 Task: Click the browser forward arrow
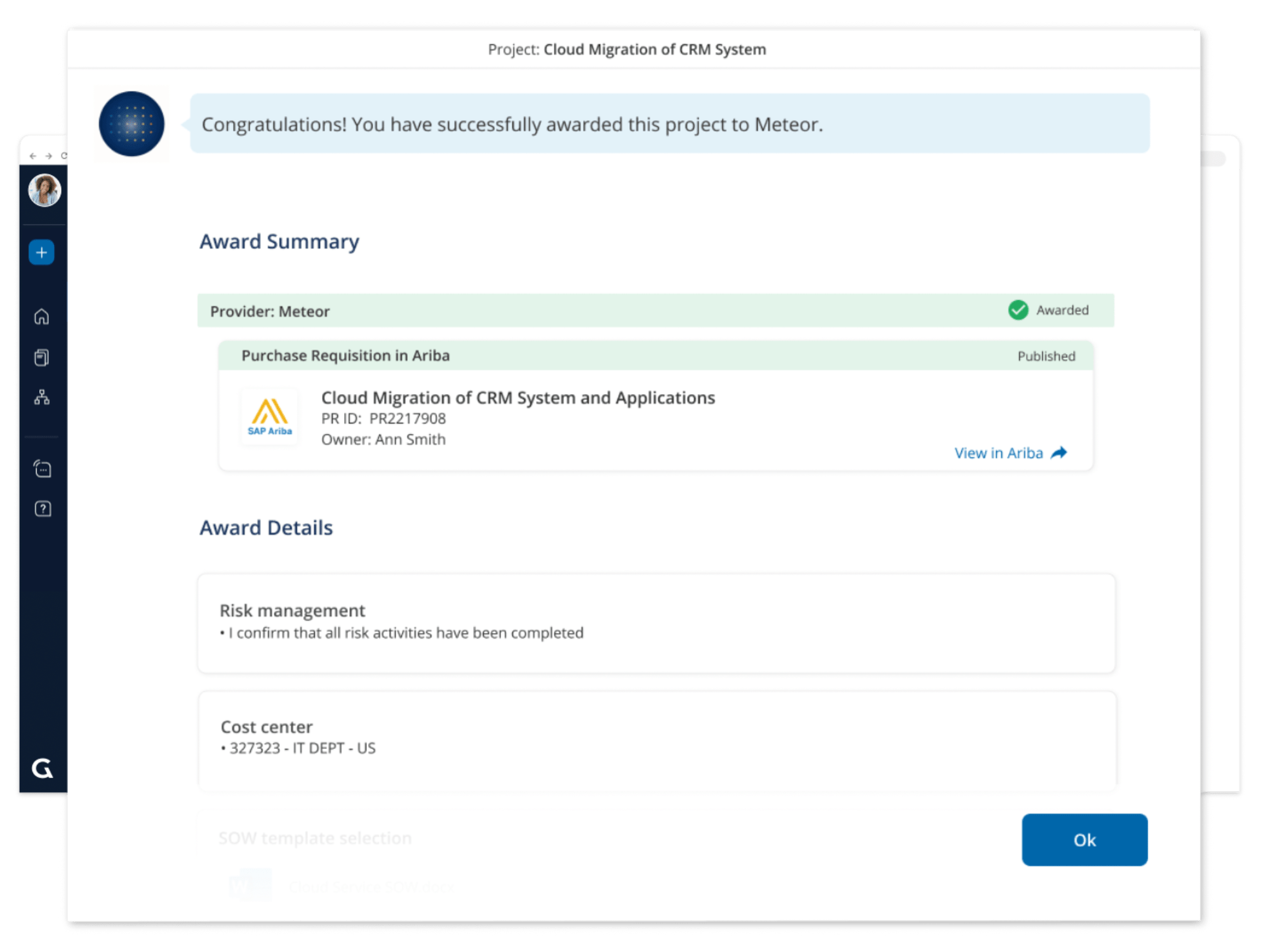48,155
